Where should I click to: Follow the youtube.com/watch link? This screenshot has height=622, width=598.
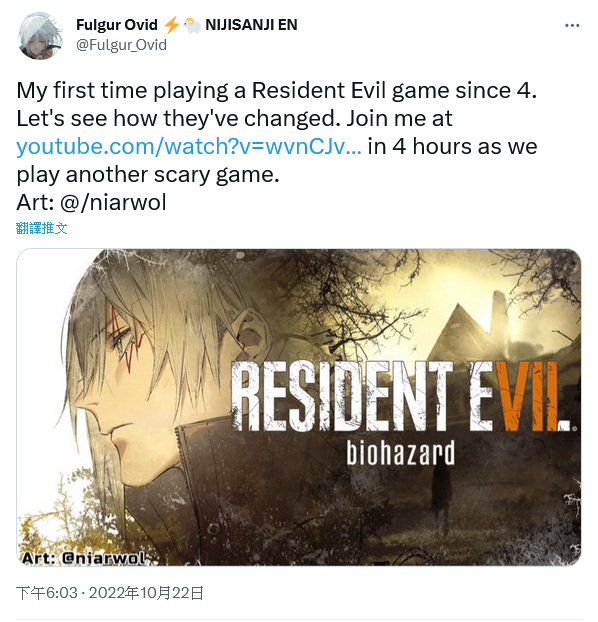coord(189,146)
